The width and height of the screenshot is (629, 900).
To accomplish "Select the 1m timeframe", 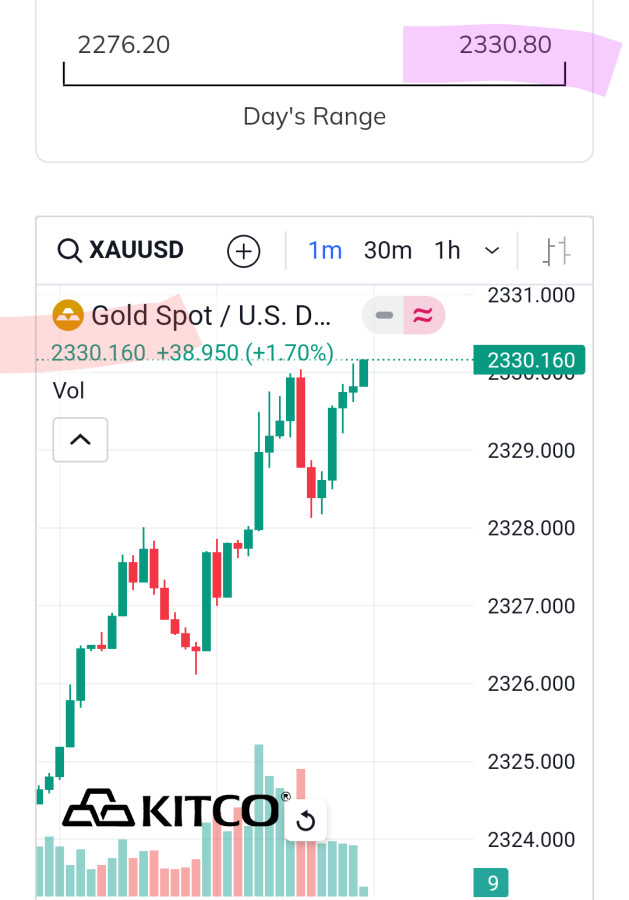I will pos(325,250).
